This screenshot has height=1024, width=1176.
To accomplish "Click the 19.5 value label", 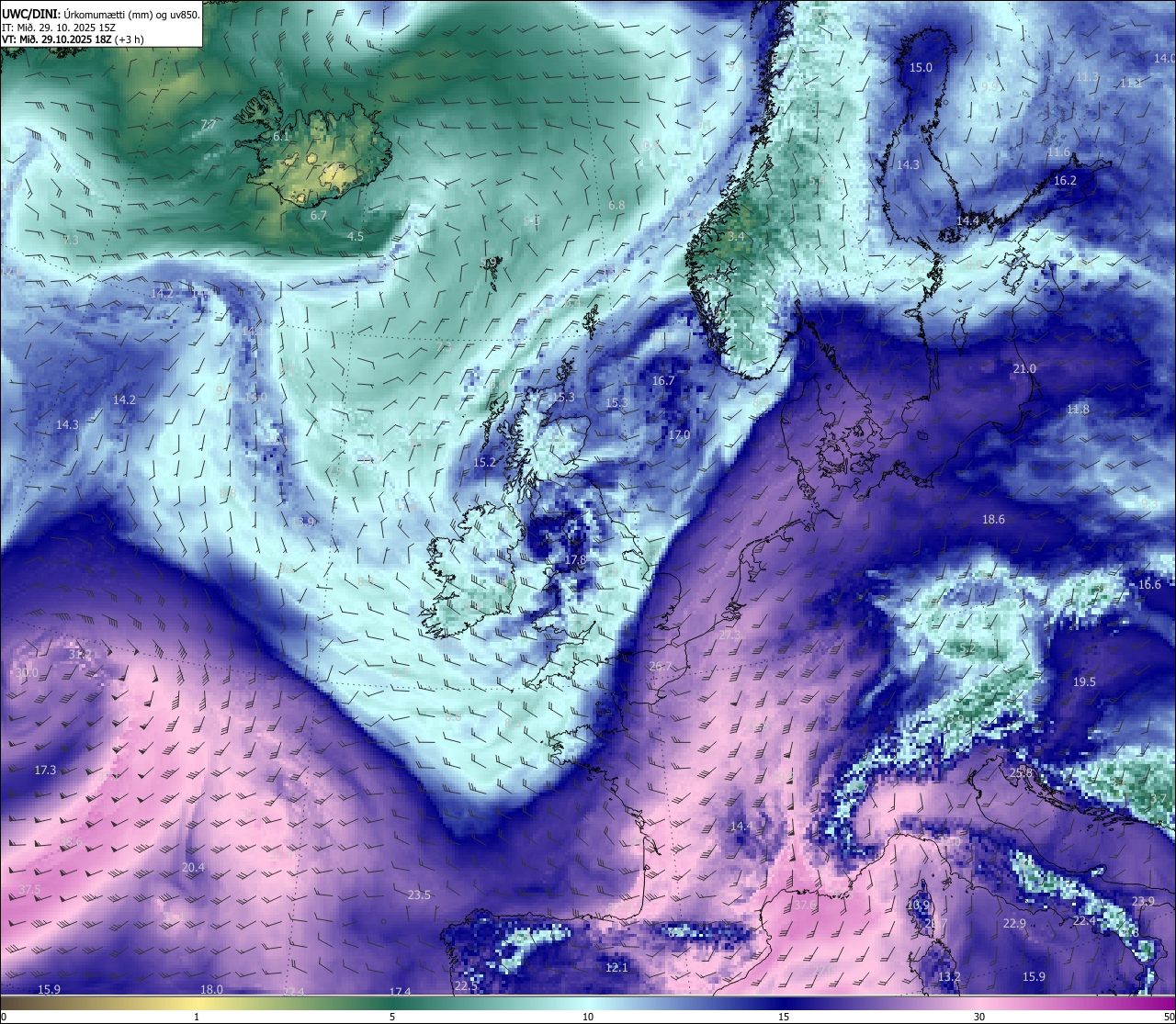I will (x=1084, y=681).
